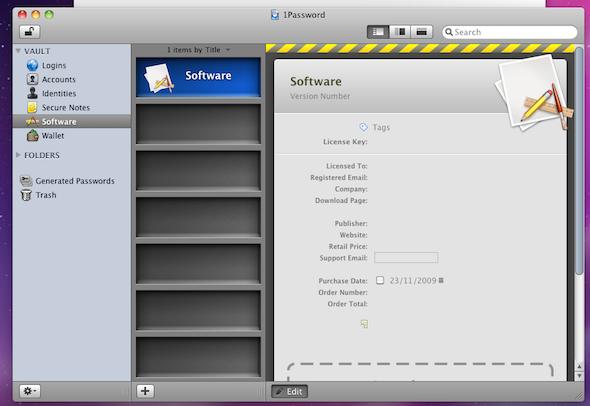Open the Wallet category
590x406 pixels.
[53, 135]
